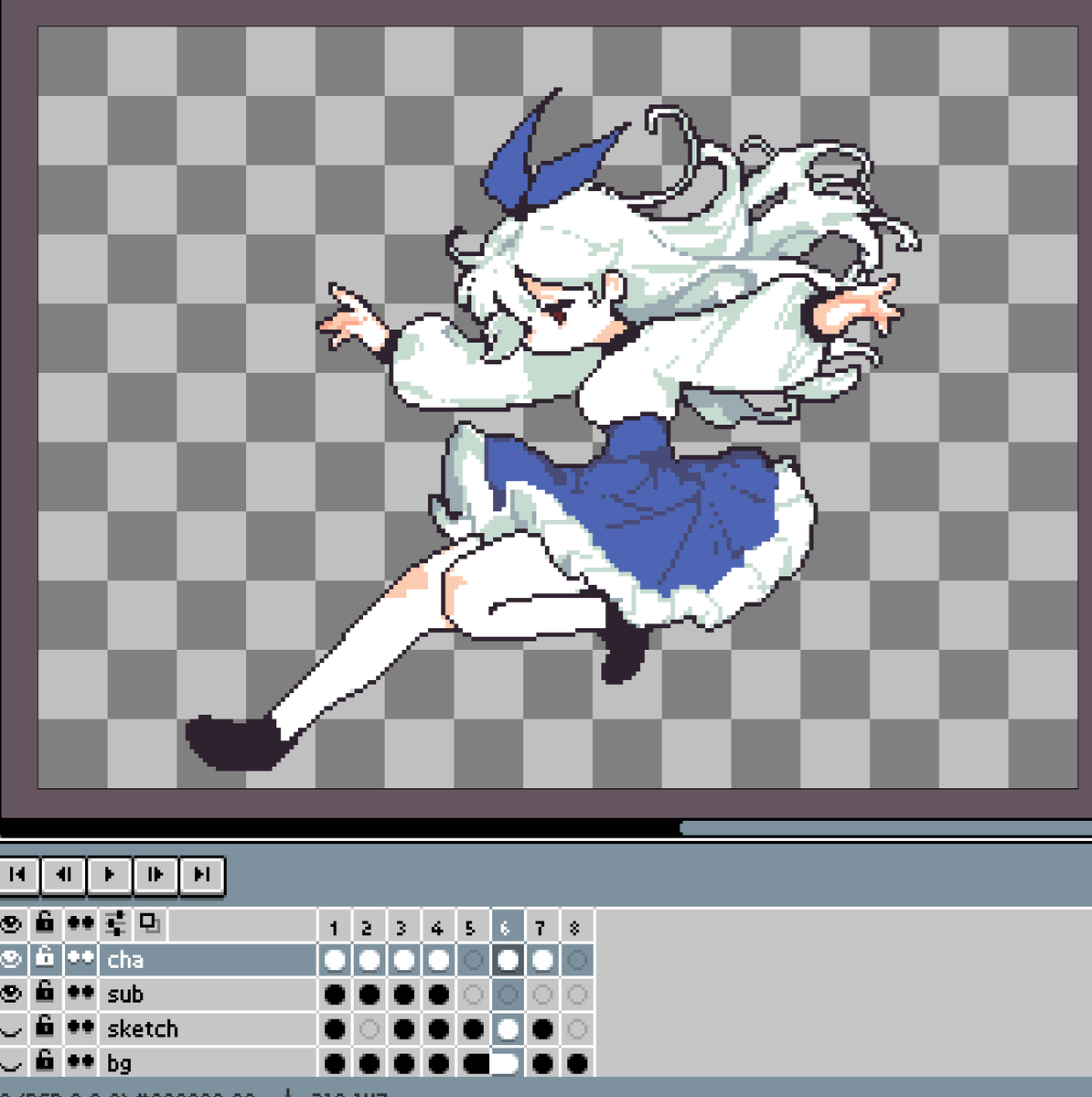The height and width of the screenshot is (1097, 1092).
Task: Select bg layer cel at frame 8
Action: 577,1063
